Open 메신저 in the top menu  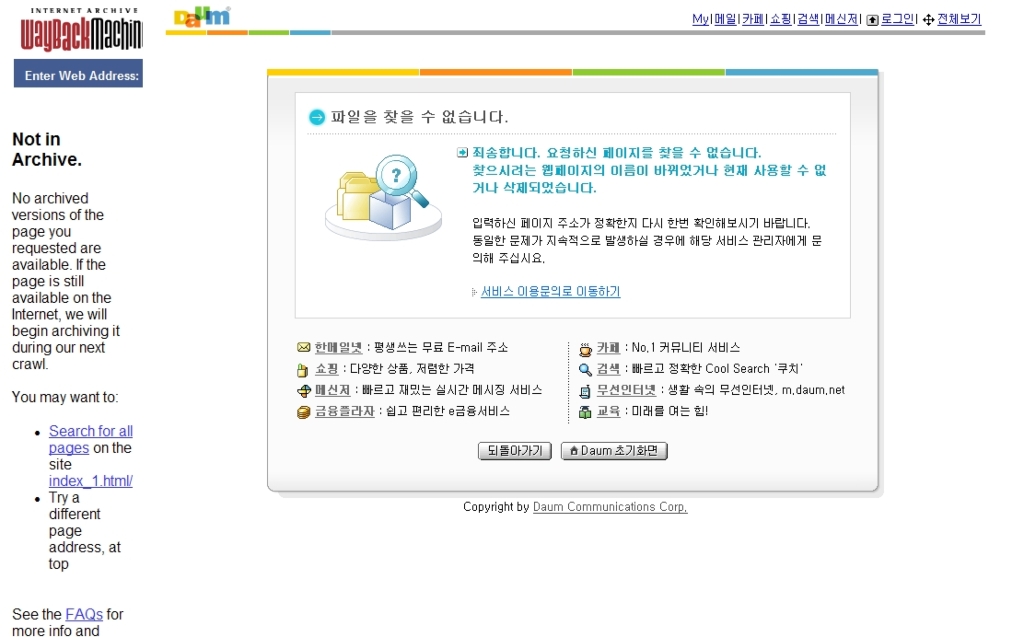[841, 20]
